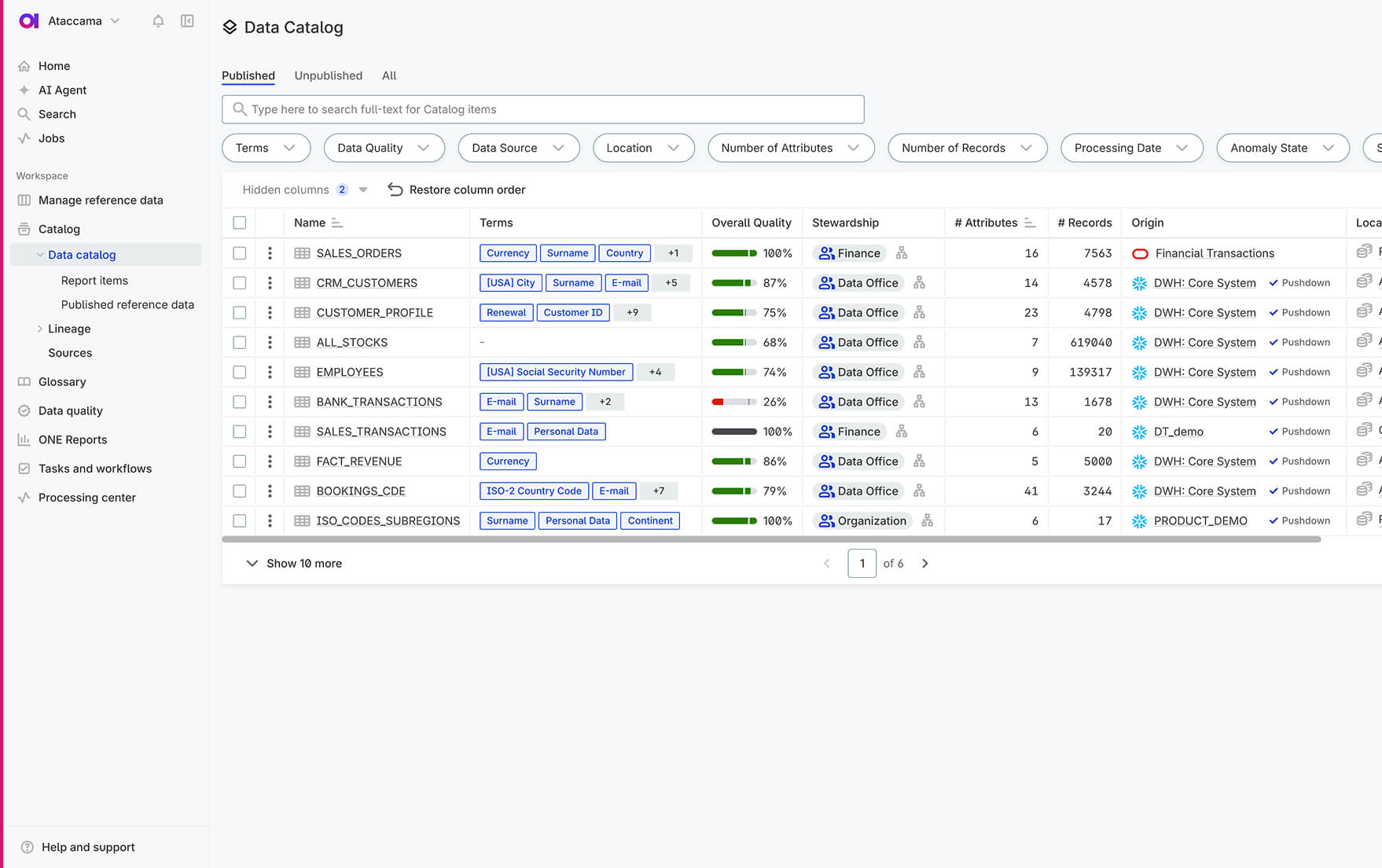Open the three-dot menu for SALES_ORDERS
Image resolution: width=1382 pixels, height=868 pixels.
[270, 253]
